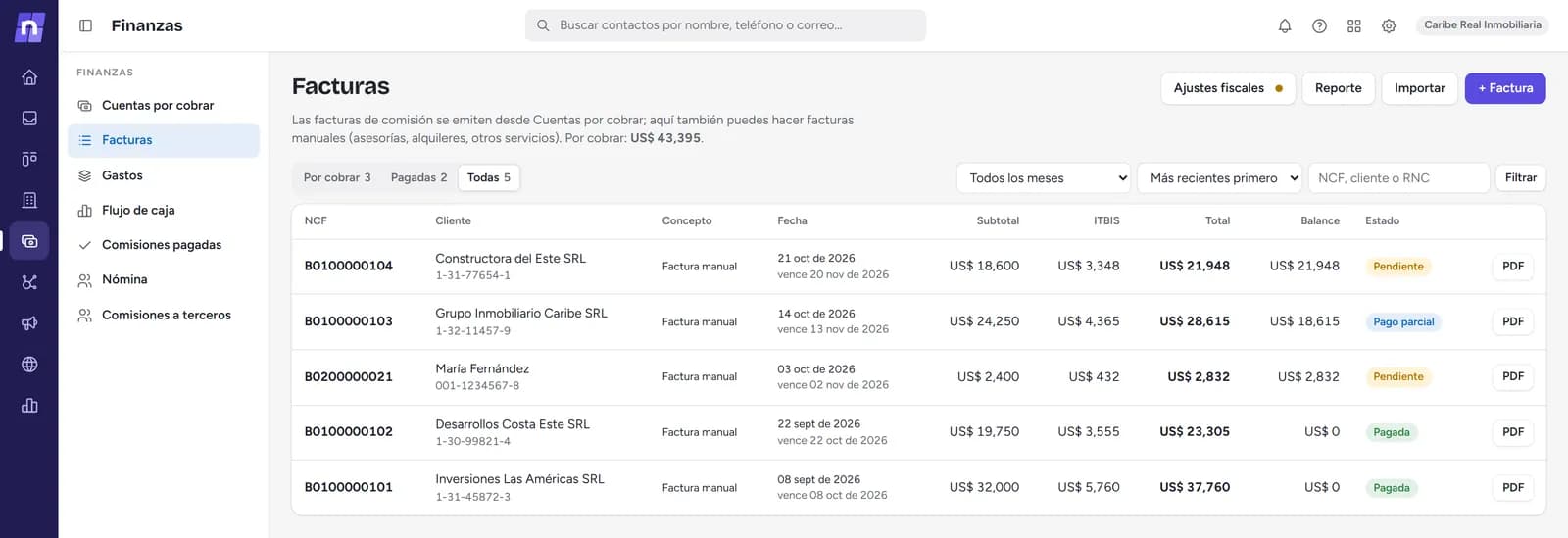Select client Inversiones Las Américas SRL

(x=519, y=479)
